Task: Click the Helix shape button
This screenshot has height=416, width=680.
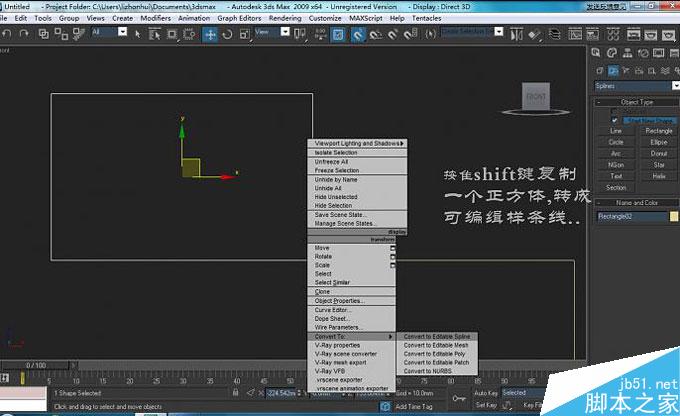Action: [659, 176]
